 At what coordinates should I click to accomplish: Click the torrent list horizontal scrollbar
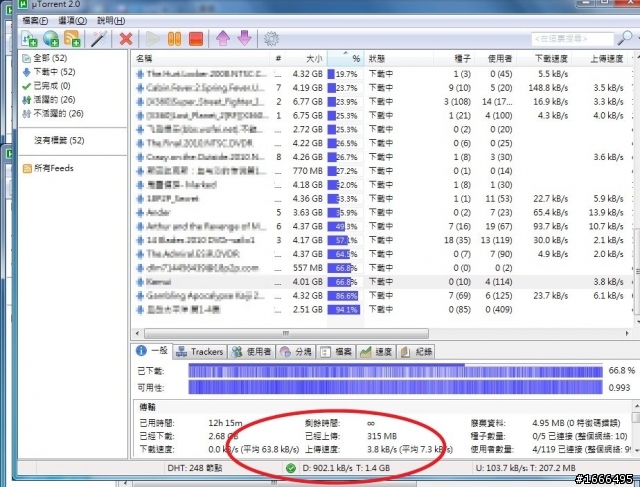pos(286,334)
